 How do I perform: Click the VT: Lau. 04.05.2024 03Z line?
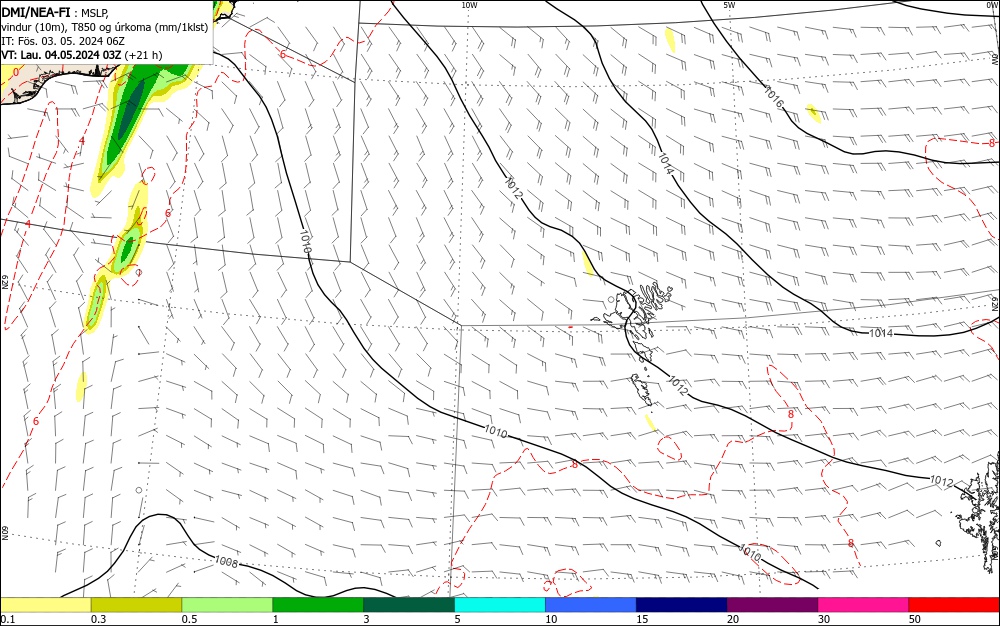[82, 55]
